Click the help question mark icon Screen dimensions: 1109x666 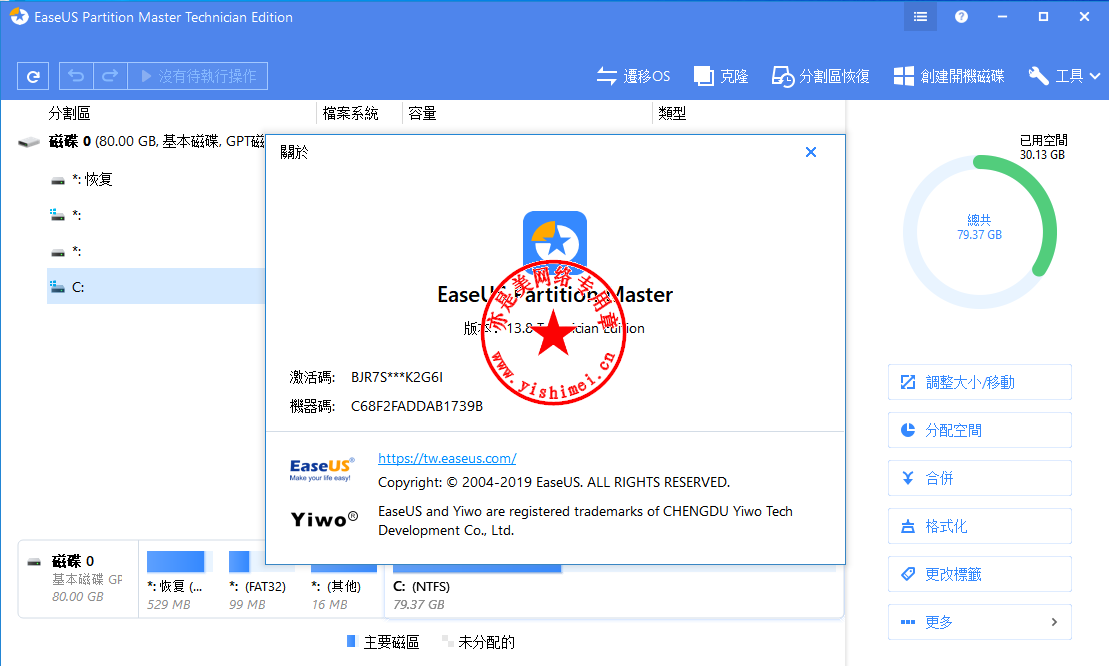tap(961, 16)
